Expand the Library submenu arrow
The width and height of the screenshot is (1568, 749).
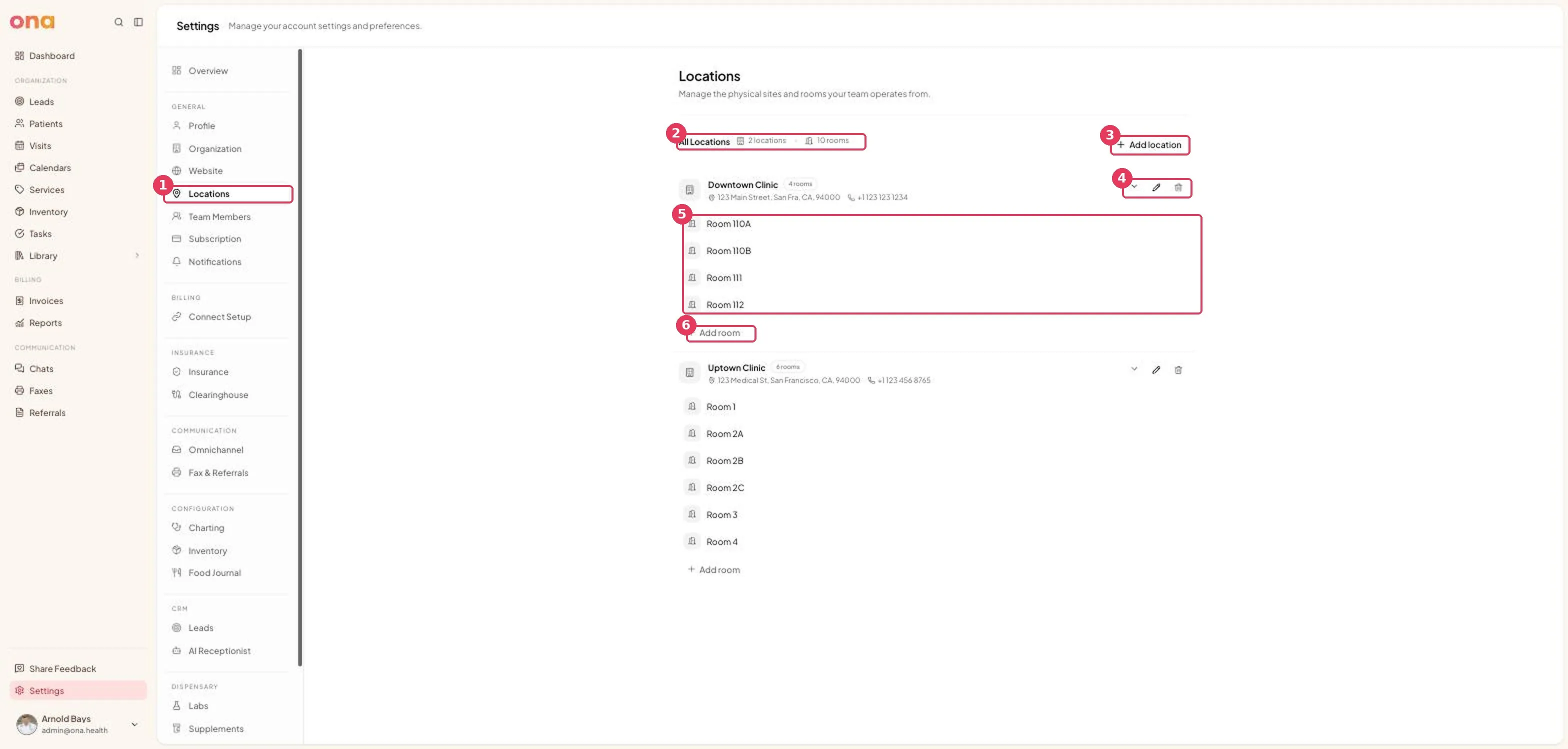point(137,255)
